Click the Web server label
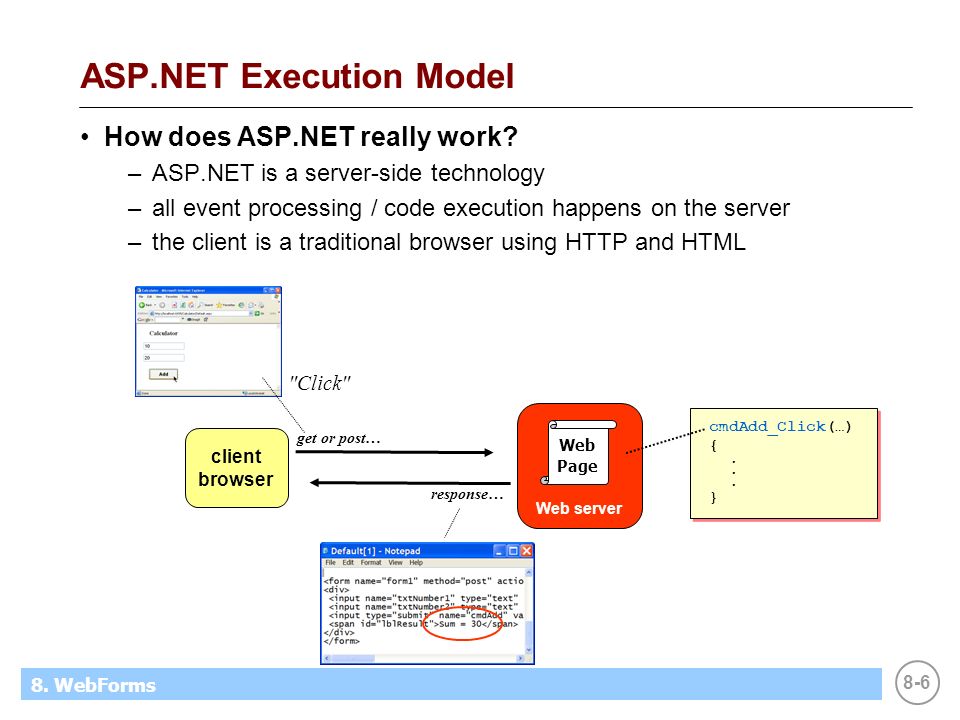960x720 pixels. [579, 508]
